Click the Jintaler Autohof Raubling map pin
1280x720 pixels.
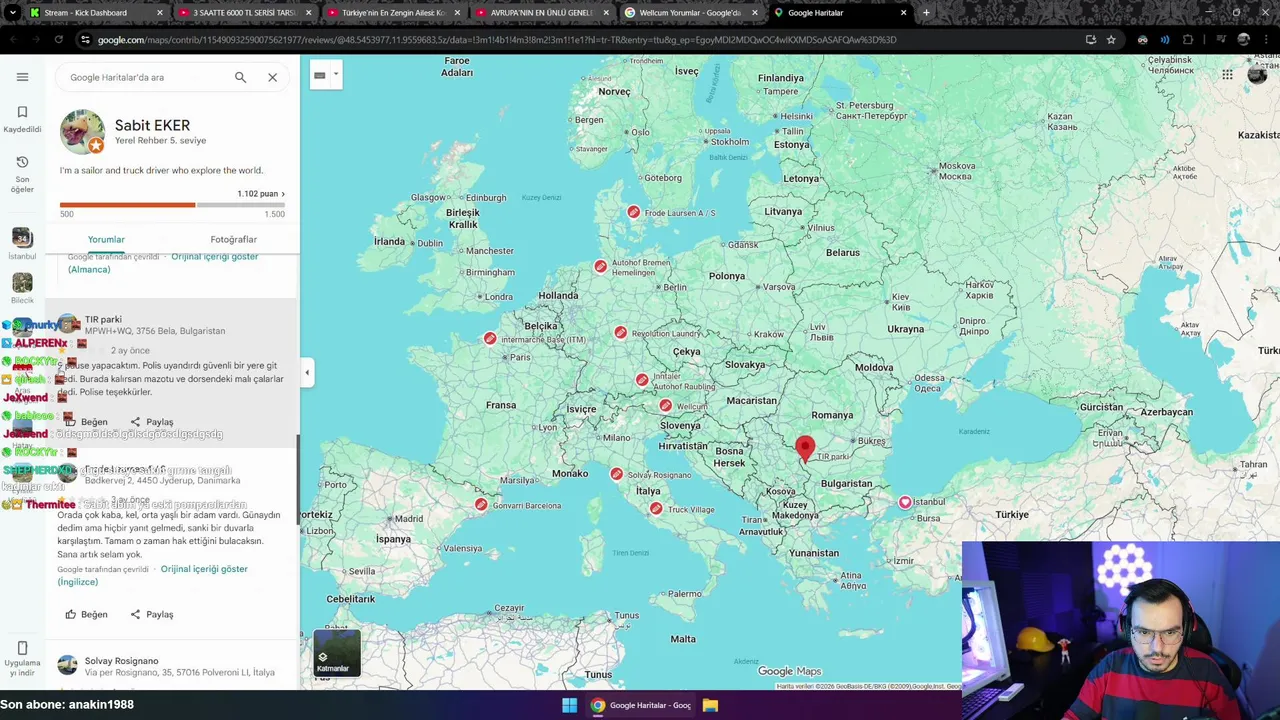tap(642, 379)
